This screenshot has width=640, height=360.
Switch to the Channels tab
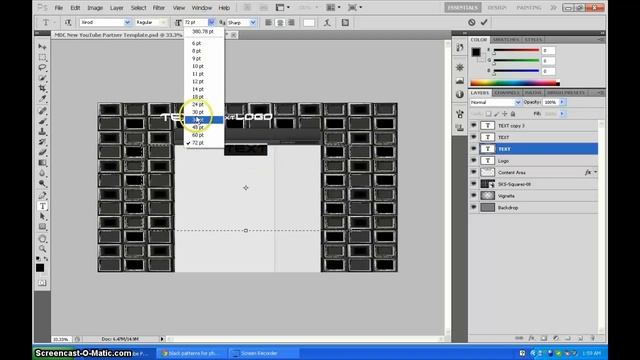507,93
